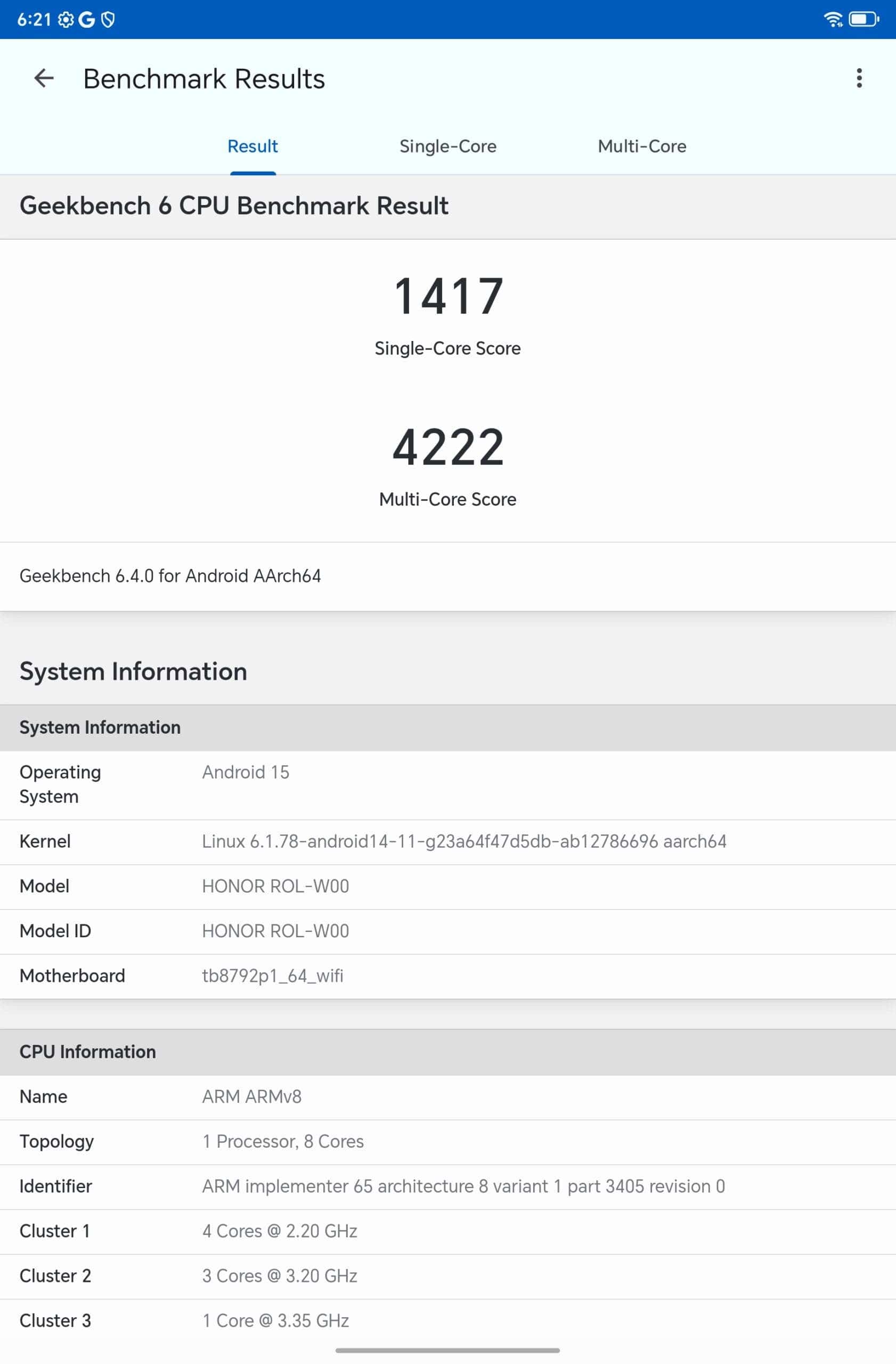Tap the Topology row label
The height and width of the screenshot is (1364, 896).
[x=56, y=1142]
